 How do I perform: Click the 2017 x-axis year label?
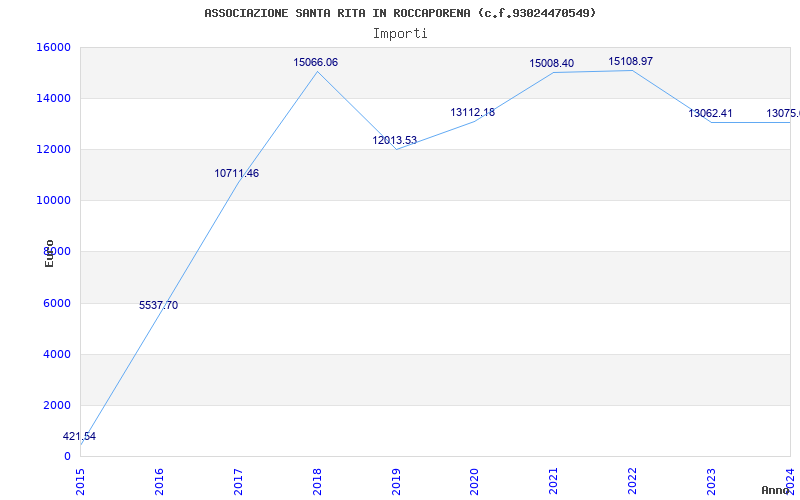pyautogui.click(x=238, y=481)
